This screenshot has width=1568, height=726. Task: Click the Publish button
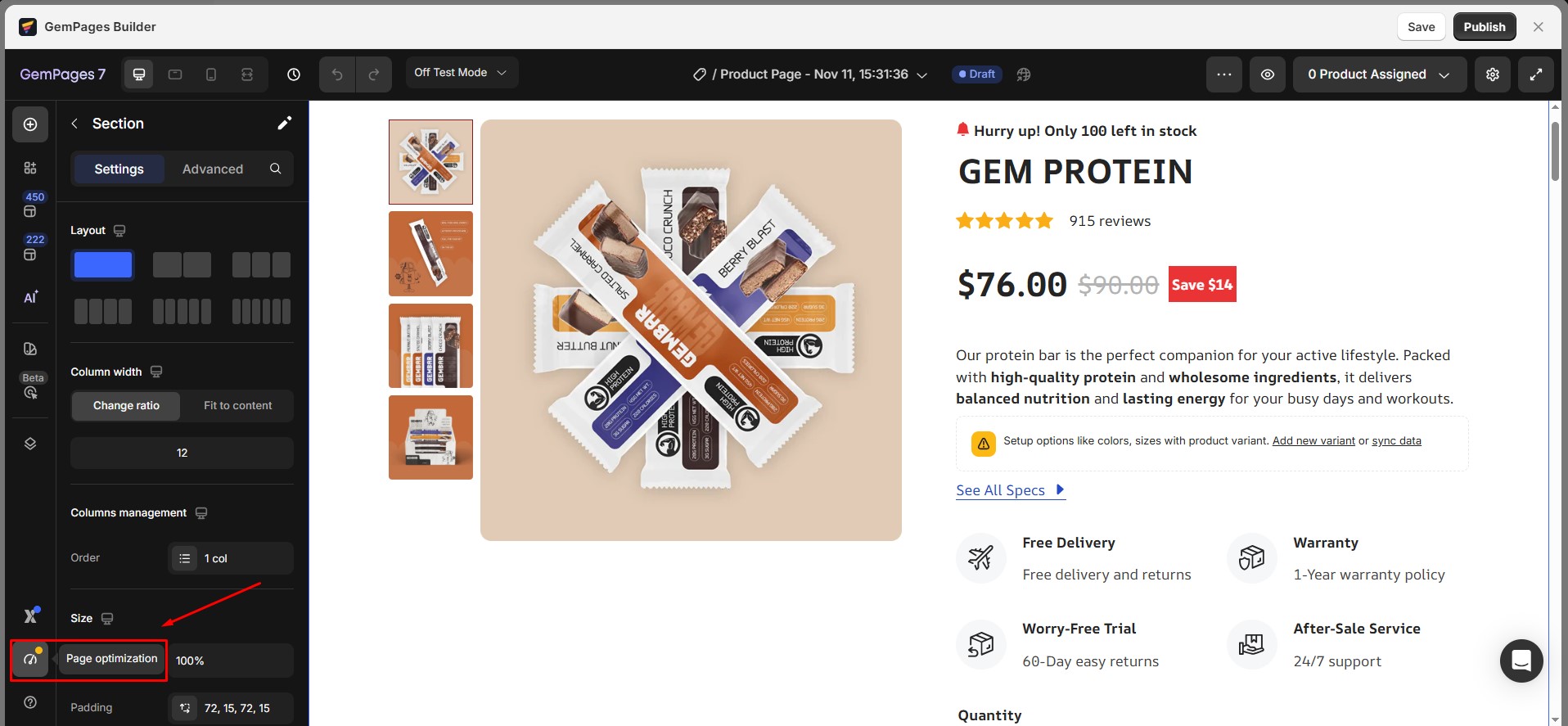pos(1484,27)
